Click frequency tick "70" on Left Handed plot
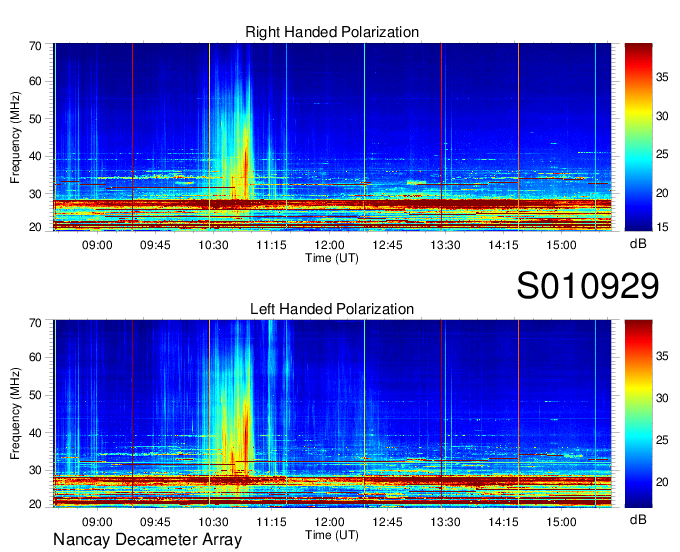Screen dimensions: 680x552 35,323
